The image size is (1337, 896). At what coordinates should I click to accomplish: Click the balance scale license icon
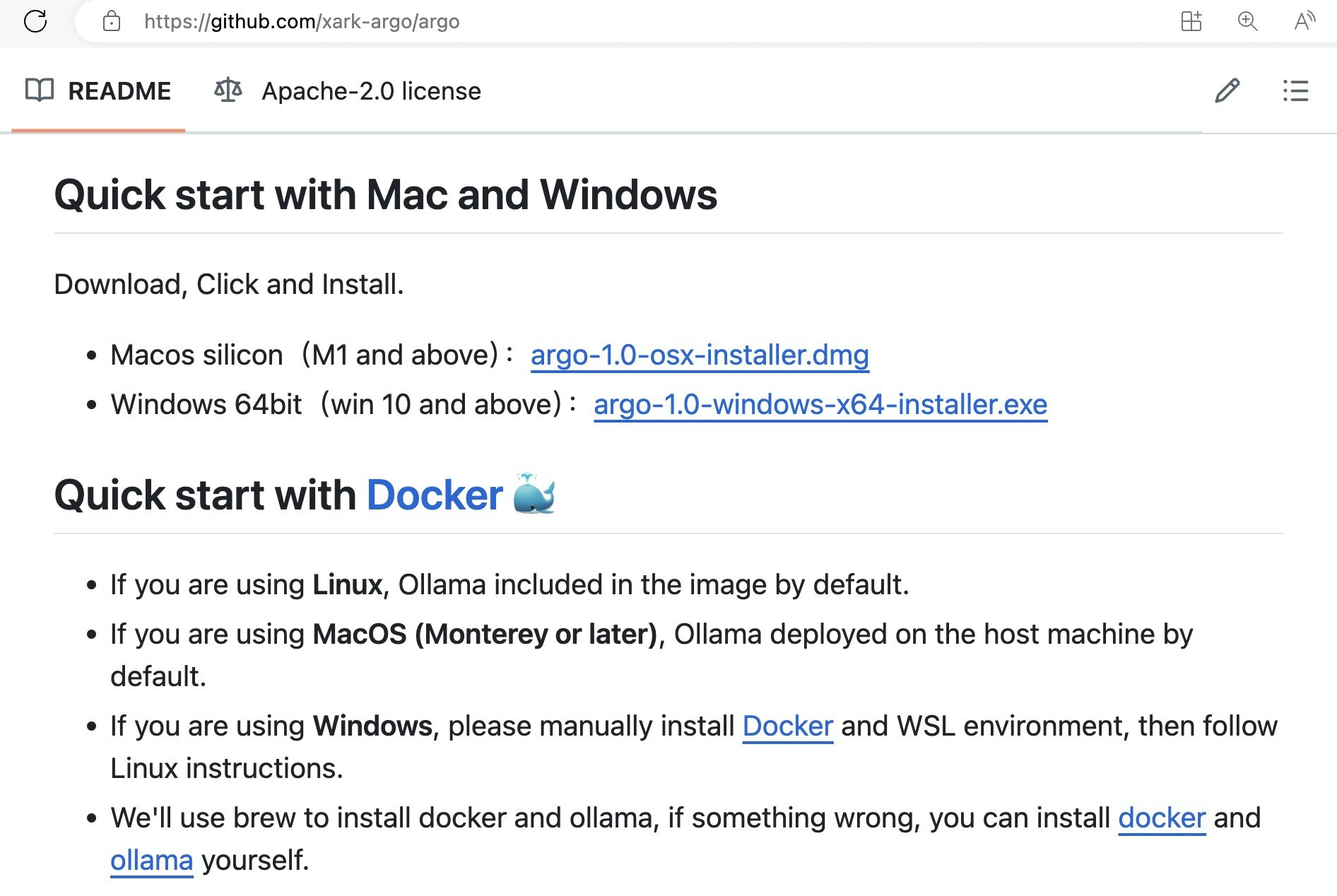point(228,90)
